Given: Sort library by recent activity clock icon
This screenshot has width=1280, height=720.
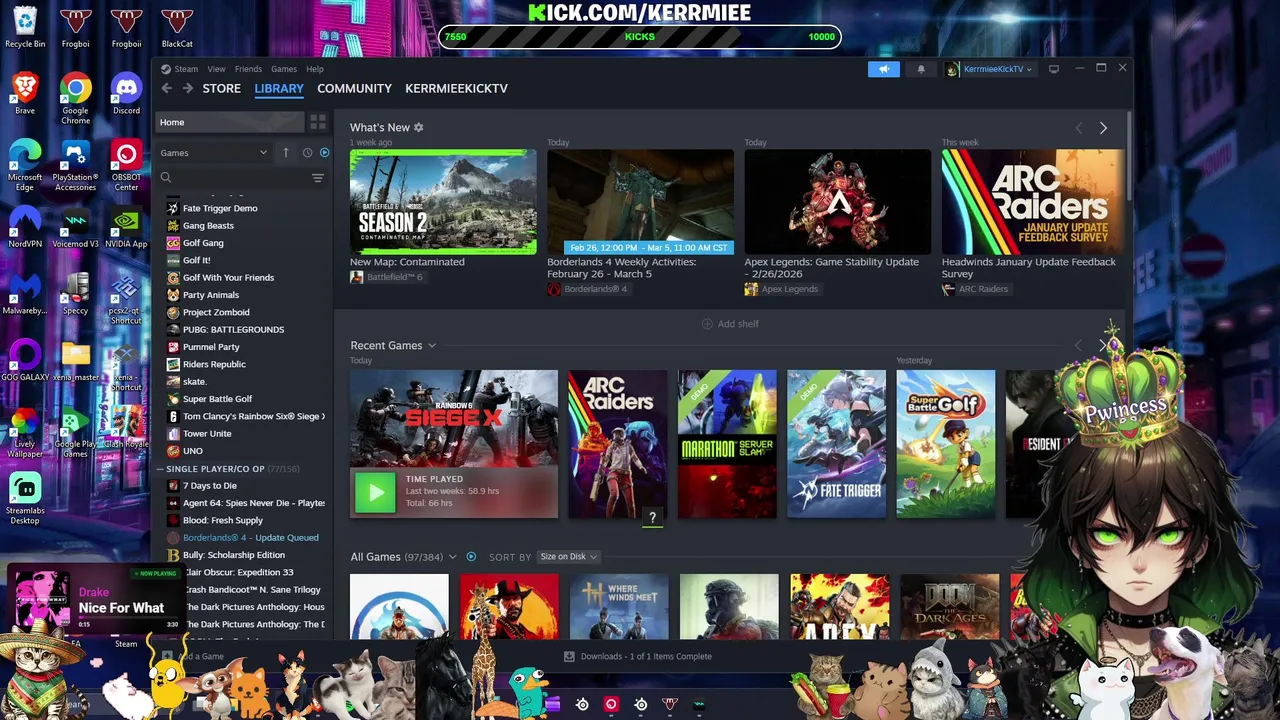Looking at the screenshot, I should (307, 153).
